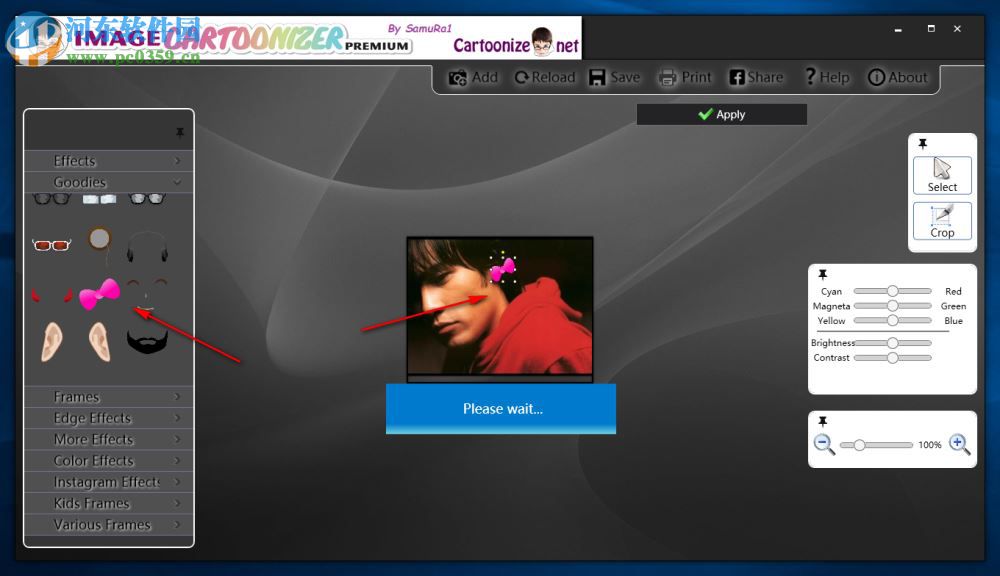Expand the Edge Effects section
This screenshot has height=576, width=1000.
pyautogui.click(x=108, y=418)
